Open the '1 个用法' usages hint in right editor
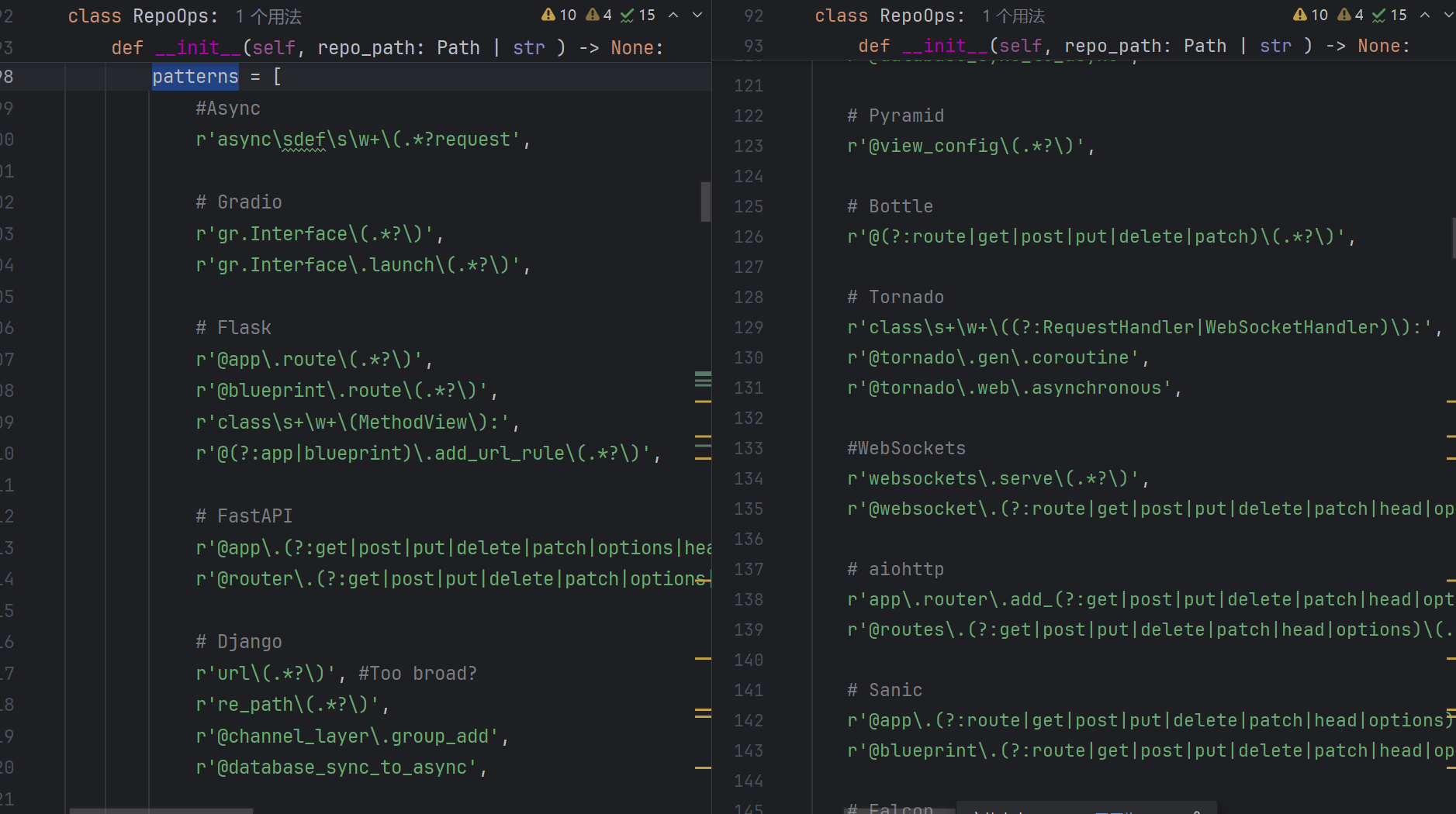The height and width of the screenshot is (814, 1456). (1013, 16)
